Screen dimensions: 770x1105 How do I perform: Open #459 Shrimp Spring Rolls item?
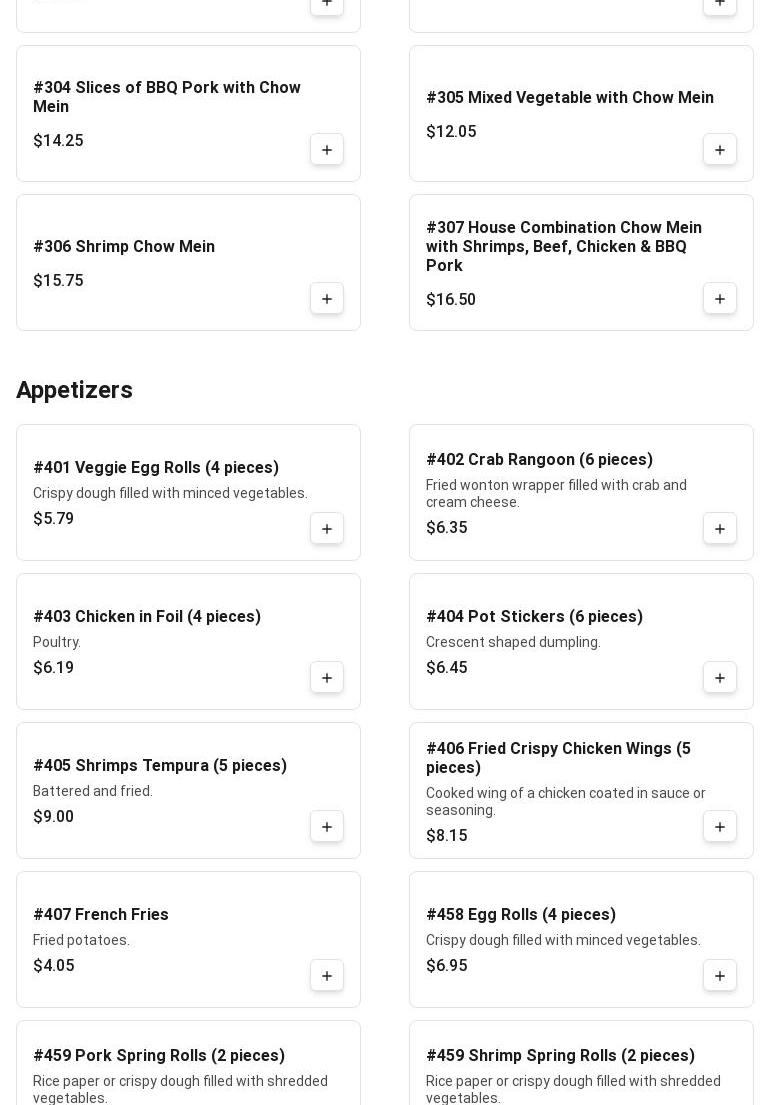[560, 1056]
